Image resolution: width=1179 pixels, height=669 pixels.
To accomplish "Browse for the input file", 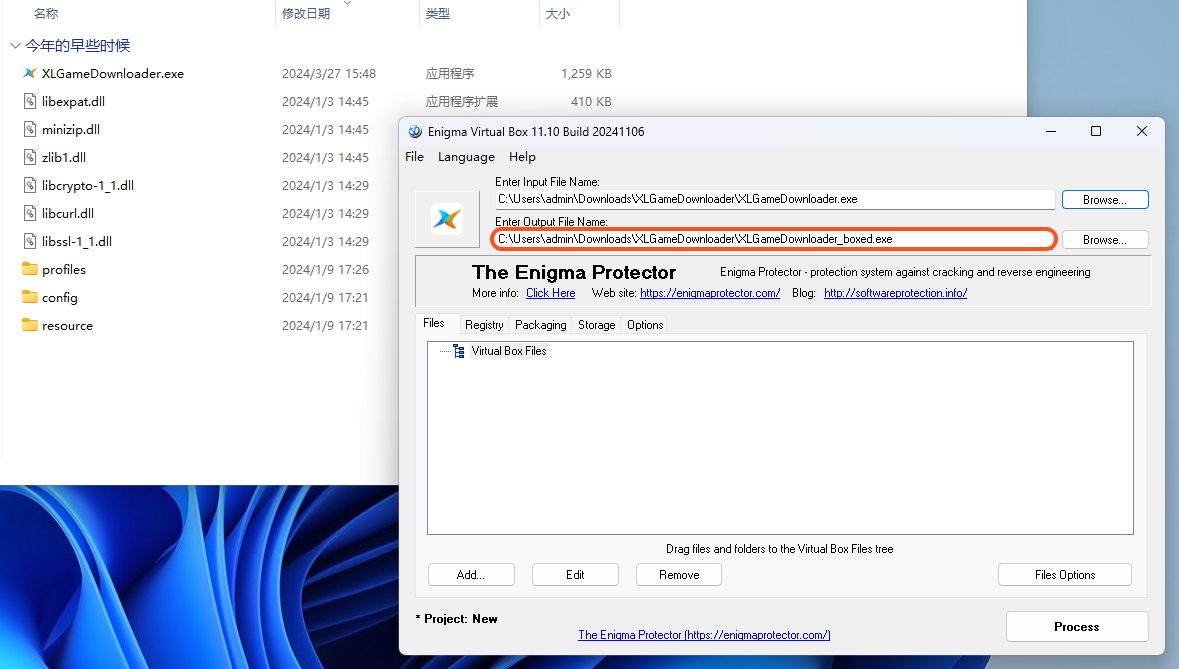I will pyautogui.click(x=1105, y=200).
